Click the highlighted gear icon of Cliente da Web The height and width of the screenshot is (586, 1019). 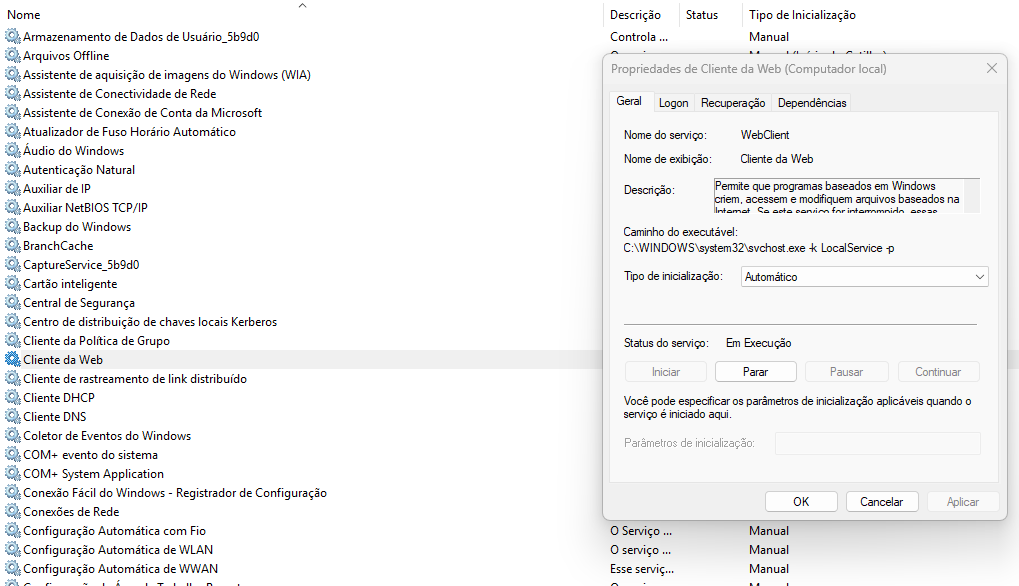12,360
